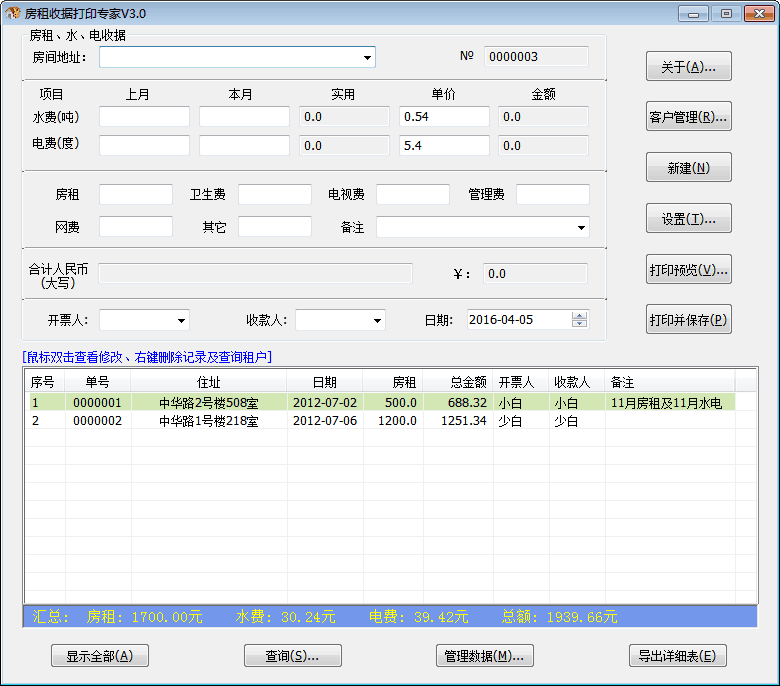This screenshot has height=686, width=780.
Task: Click 管理数据(M) button
Action: point(485,656)
